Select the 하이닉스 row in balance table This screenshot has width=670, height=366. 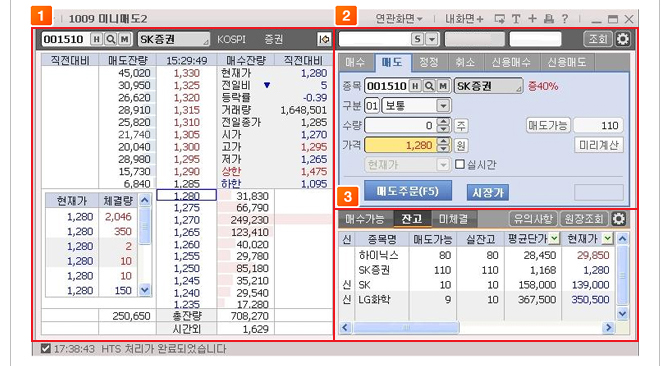(x=477, y=255)
